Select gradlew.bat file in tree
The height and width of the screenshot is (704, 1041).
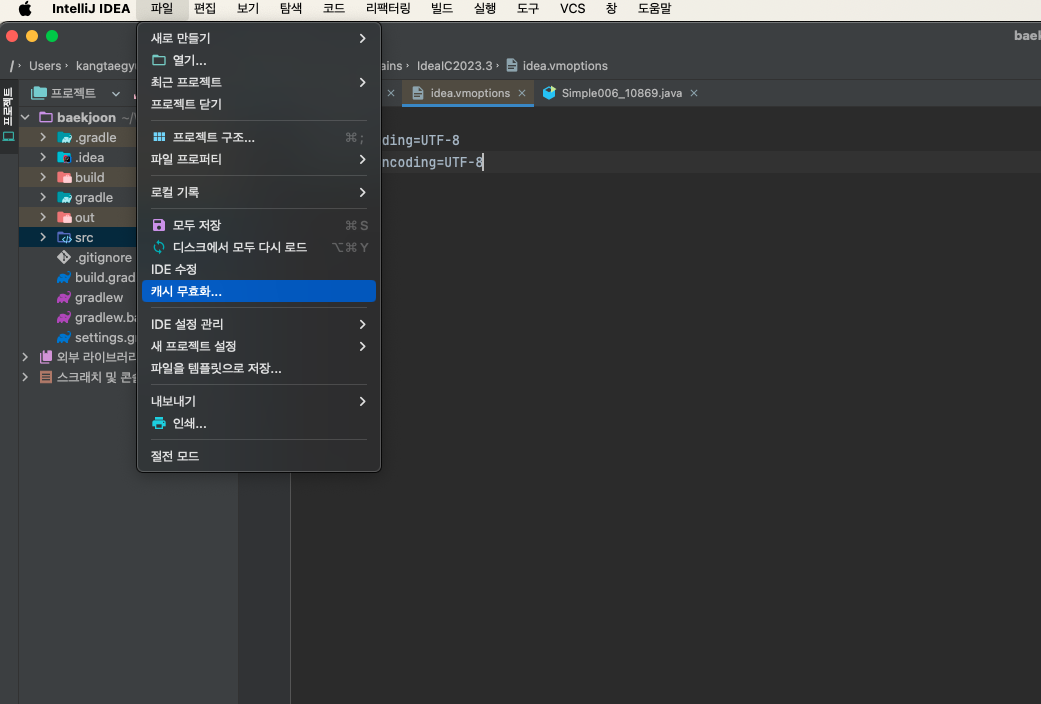pos(106,317)
